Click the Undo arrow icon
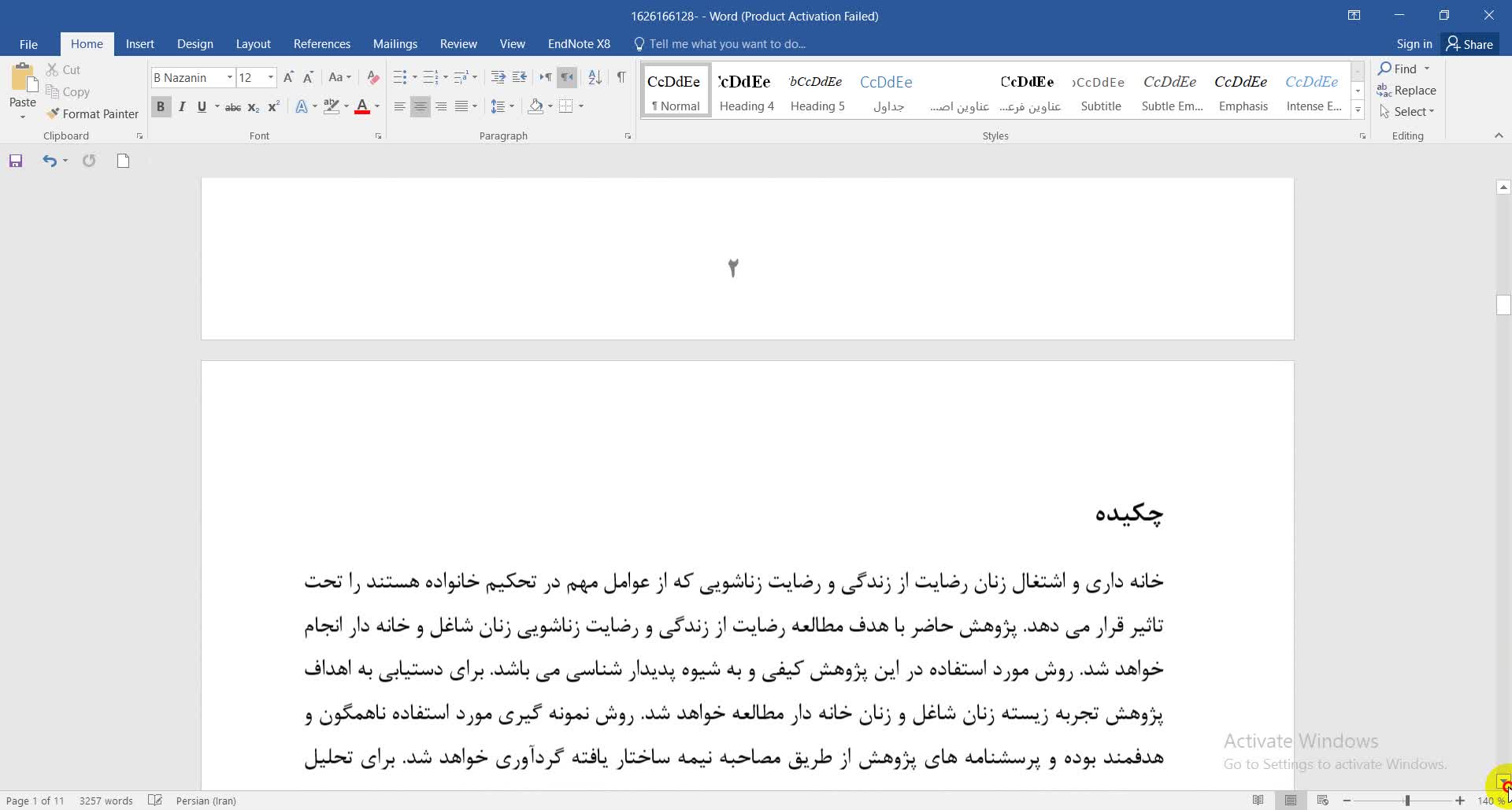Image resolution: width=1512 pixels, height=810 pixels. (x=50, y=161)
